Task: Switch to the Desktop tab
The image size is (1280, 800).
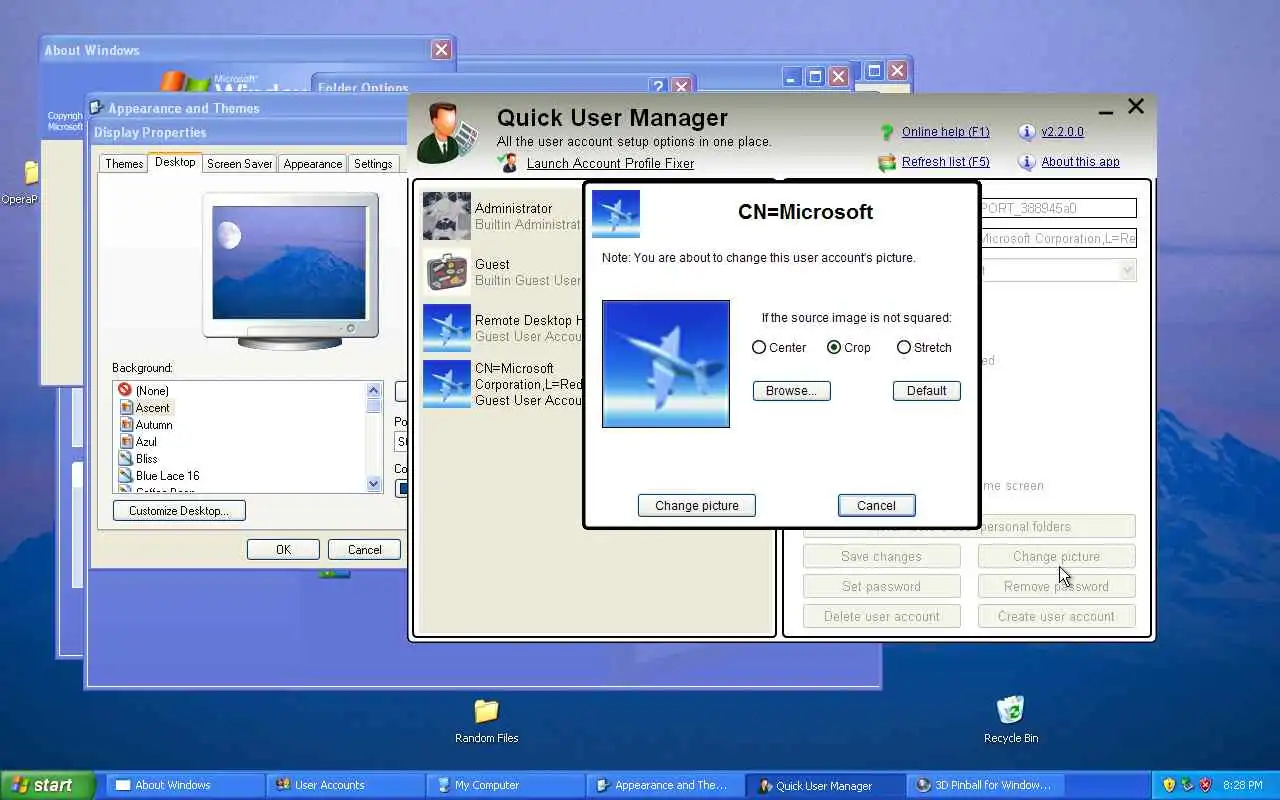Action: pos(175,162)
